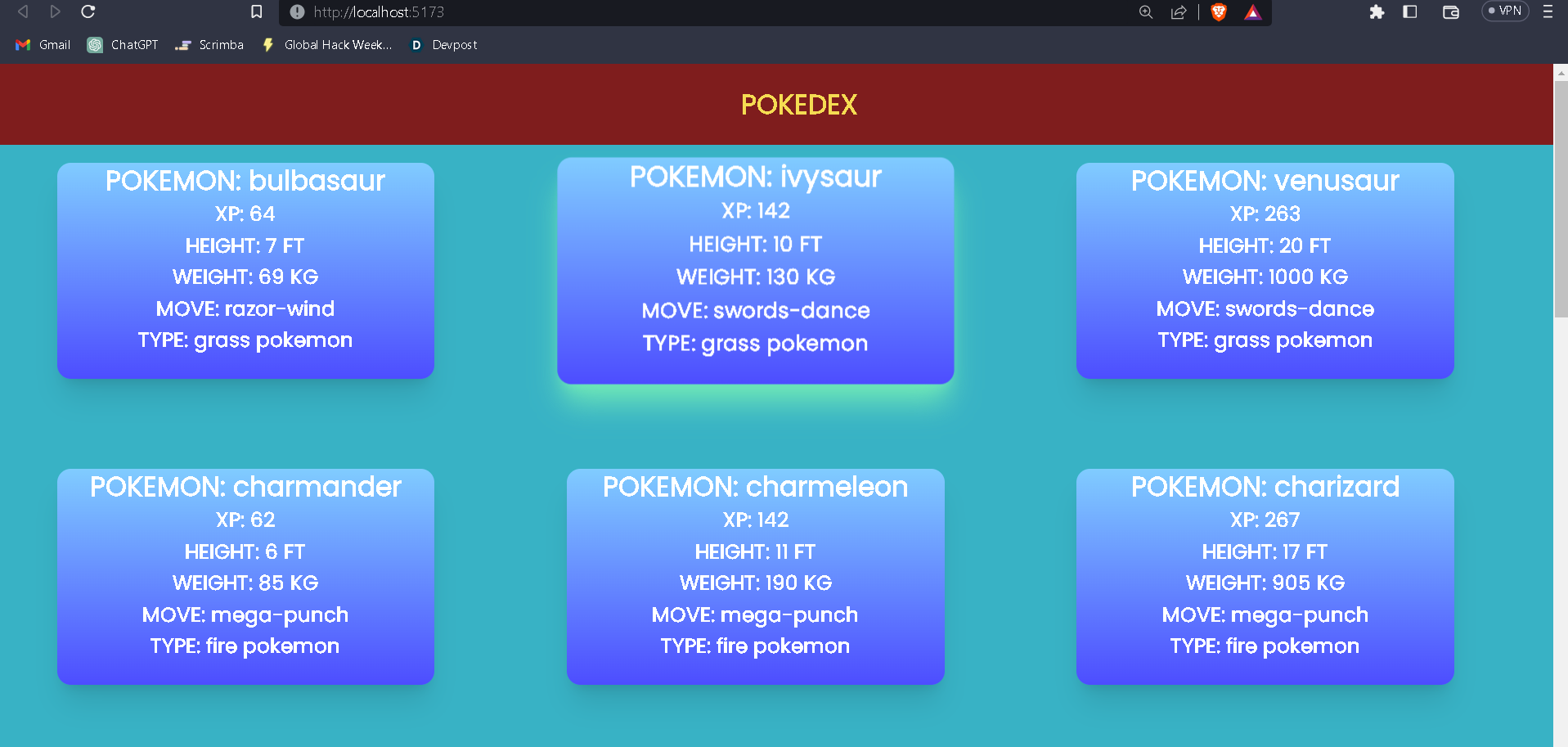Viewport: 1568px width, 747px height.
Task: Click 'MOVE: razor-wind' text
Action: point(245,308)
